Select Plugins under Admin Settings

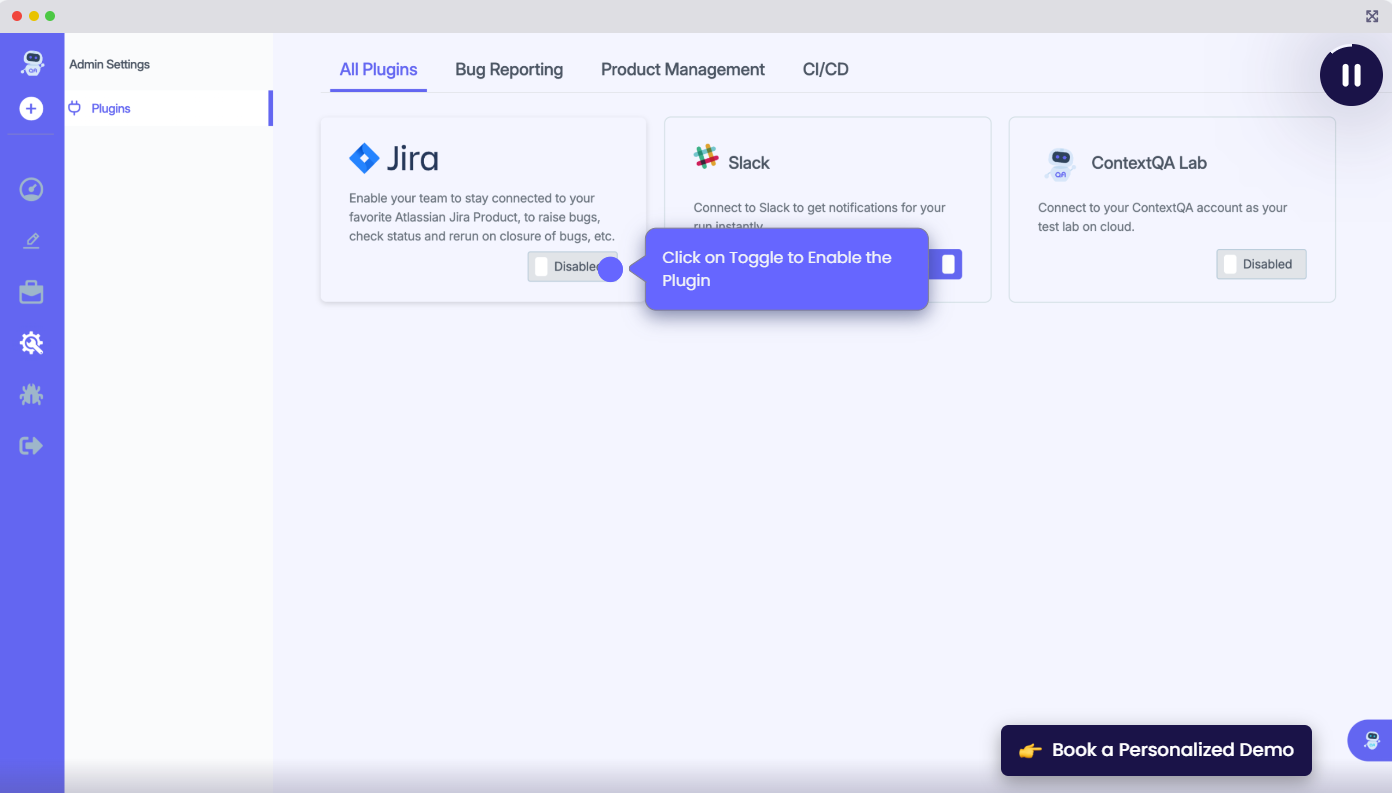point(111,108)
